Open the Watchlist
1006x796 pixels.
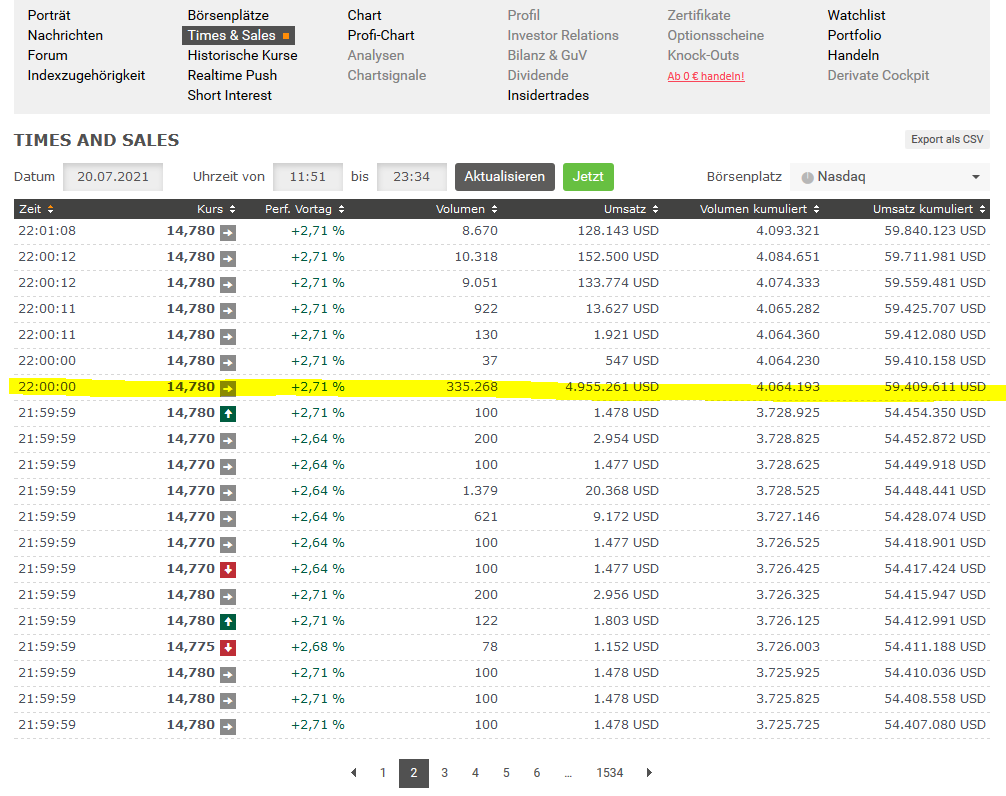click(856, 15)
